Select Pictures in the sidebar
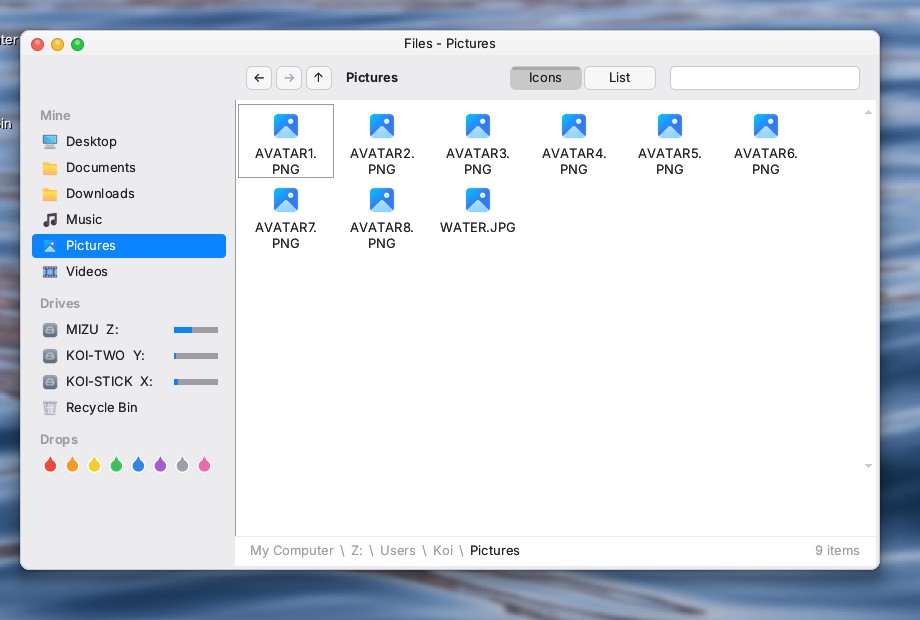 click(129, 246)
